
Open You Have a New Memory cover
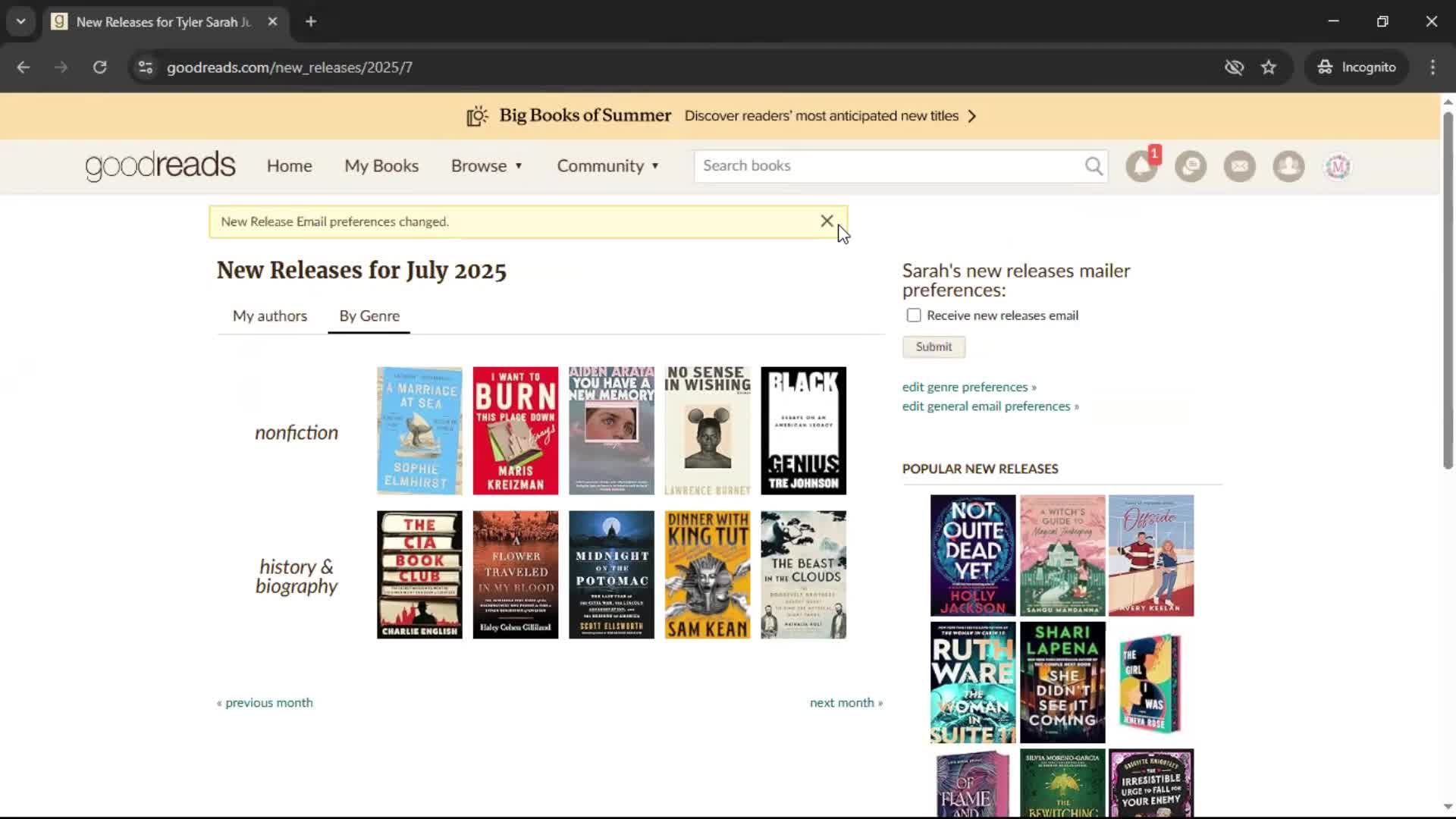[611, 431]
